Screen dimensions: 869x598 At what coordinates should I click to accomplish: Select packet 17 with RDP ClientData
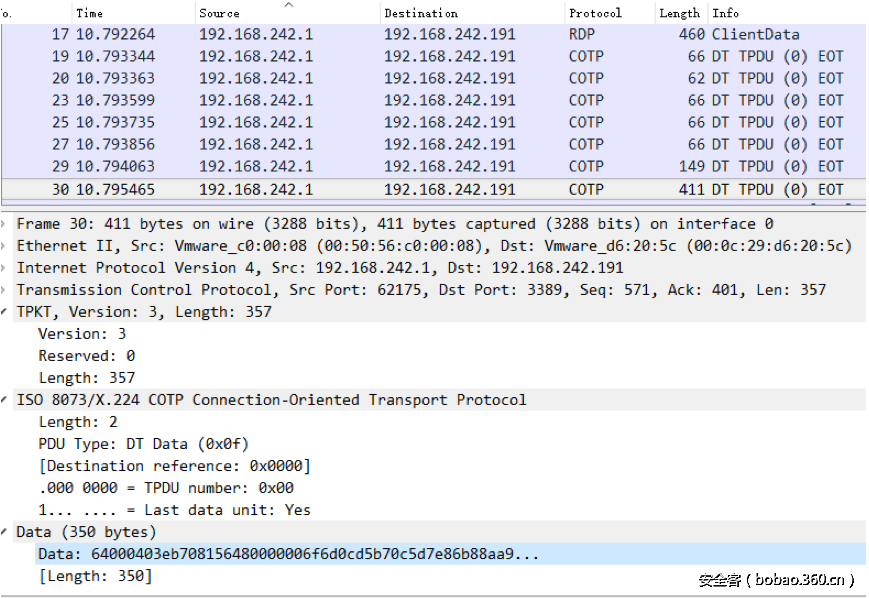click(400, 34)
